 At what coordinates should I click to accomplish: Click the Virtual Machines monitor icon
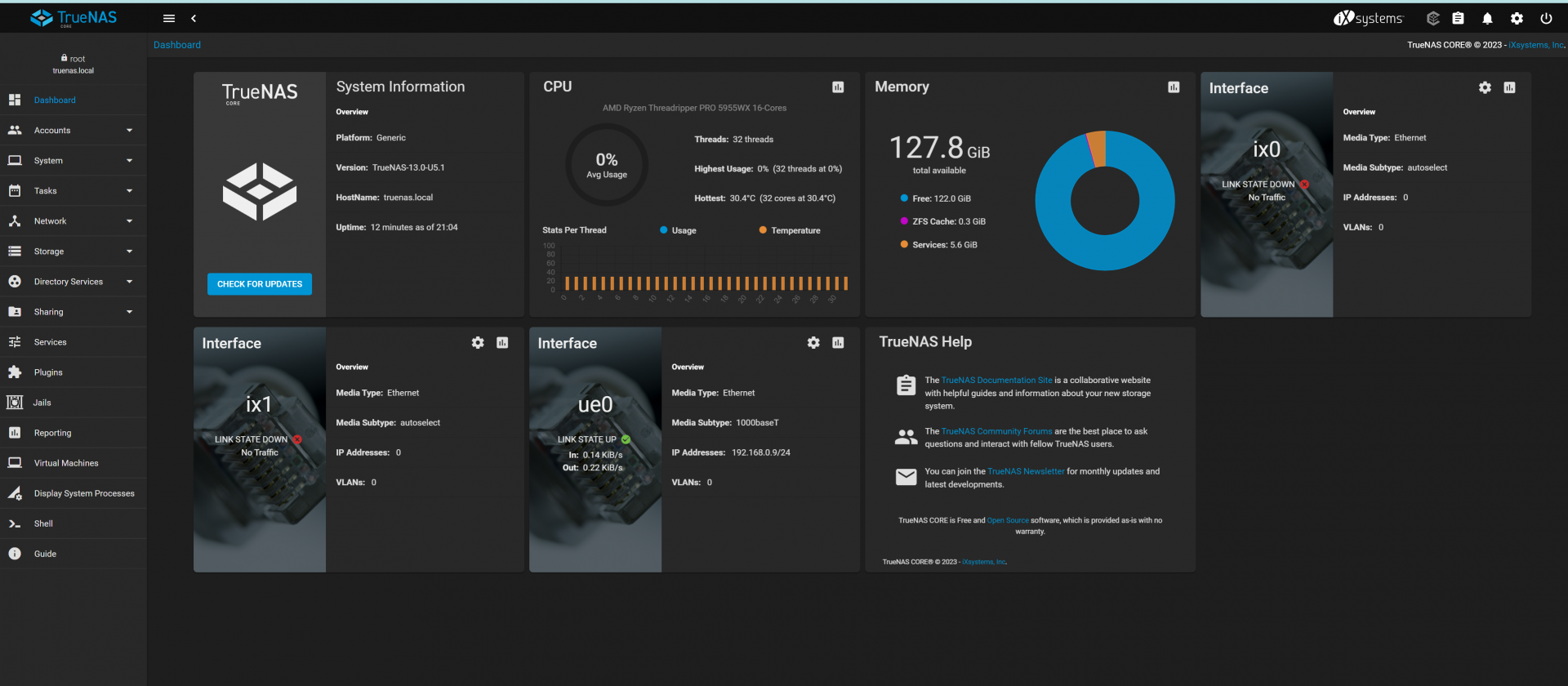(15, 463)
